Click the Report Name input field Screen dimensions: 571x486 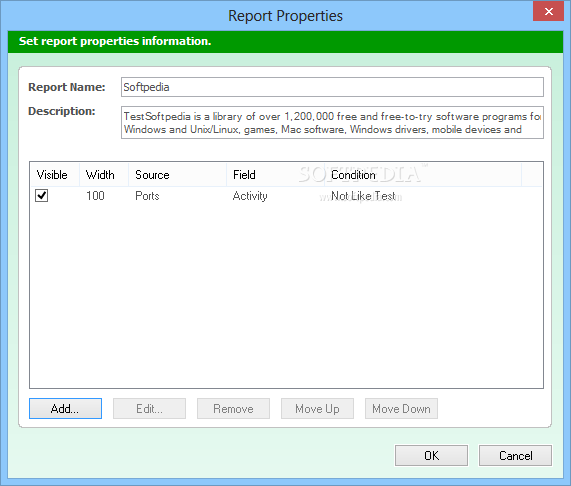(332, 87)
